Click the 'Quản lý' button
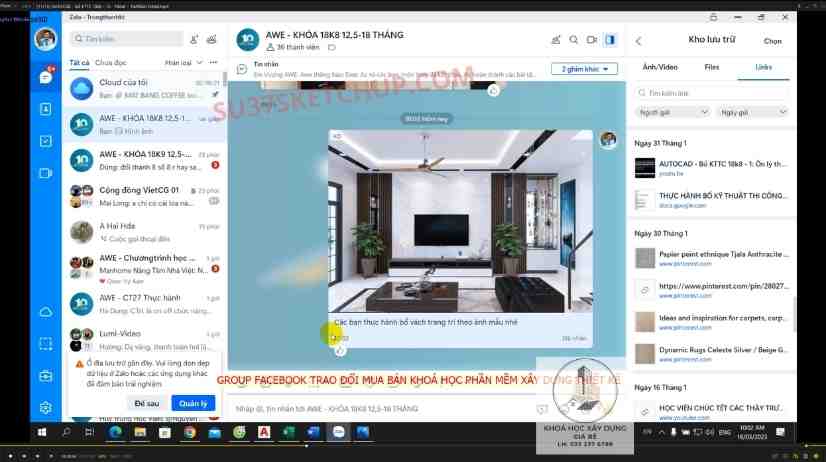Viewport: 826px width, 462px height. 192,402
